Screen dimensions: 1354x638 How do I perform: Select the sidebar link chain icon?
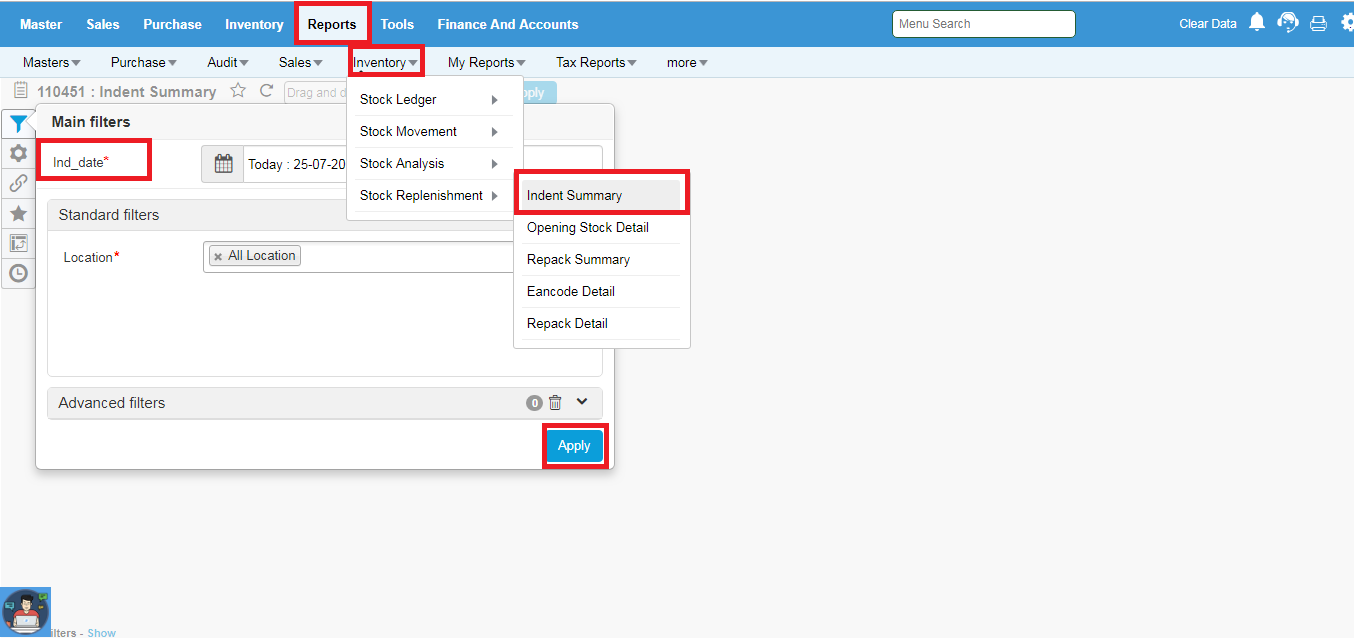point(18,183)
